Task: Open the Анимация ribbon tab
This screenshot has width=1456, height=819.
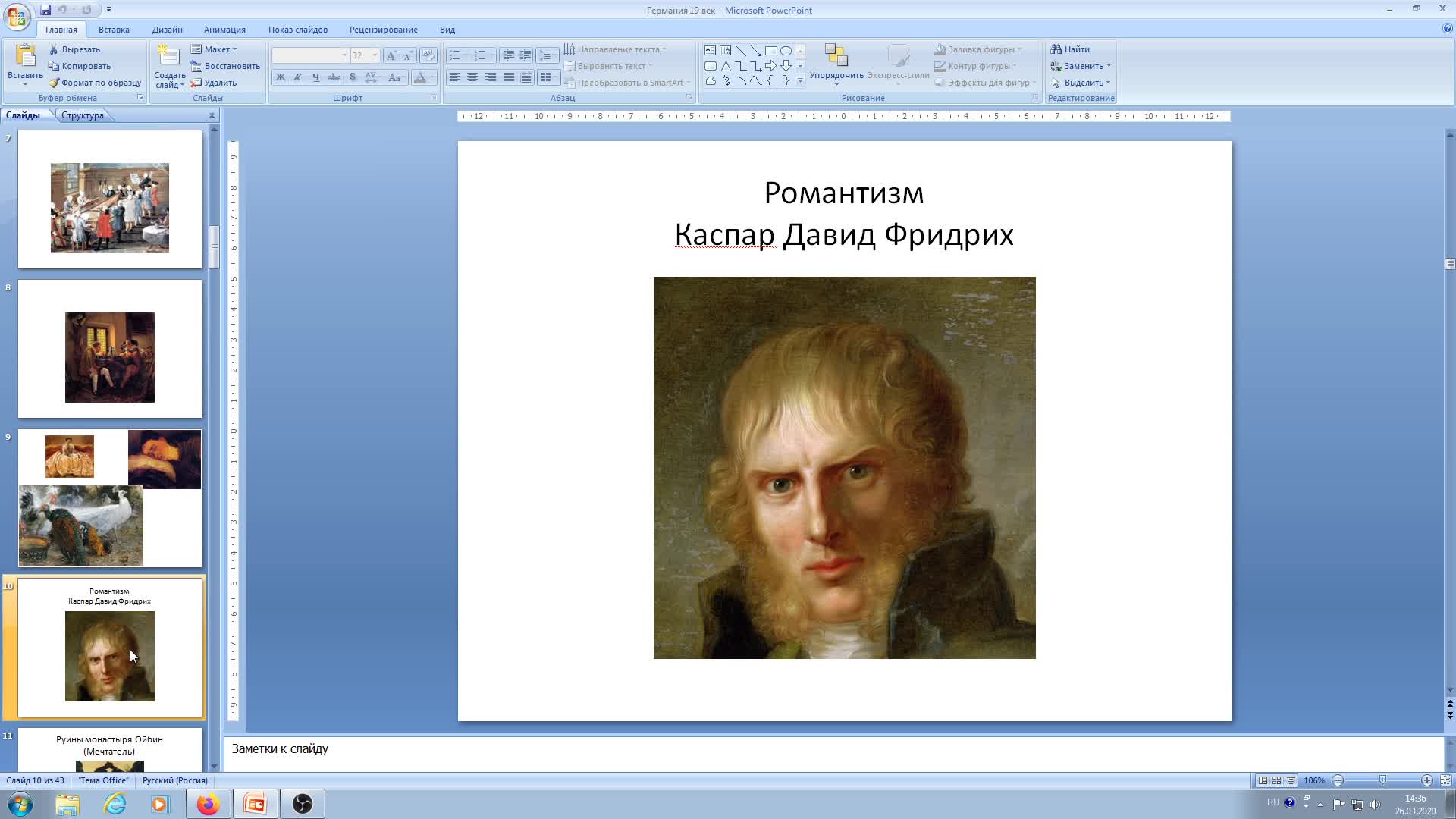Action: pyautogui.click(x=224, y=30)
